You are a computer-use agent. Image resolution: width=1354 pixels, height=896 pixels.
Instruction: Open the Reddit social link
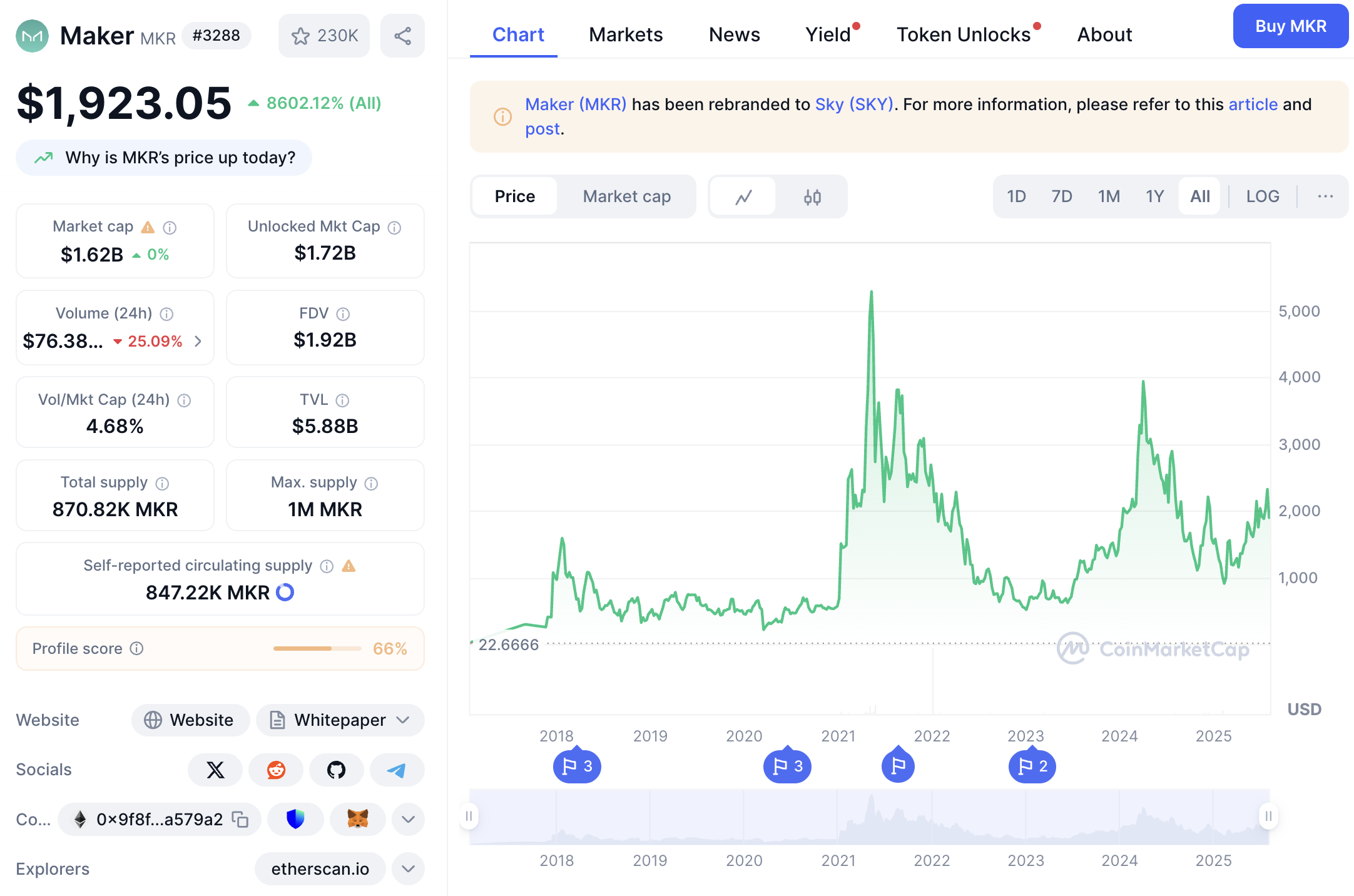click(276, 770)
